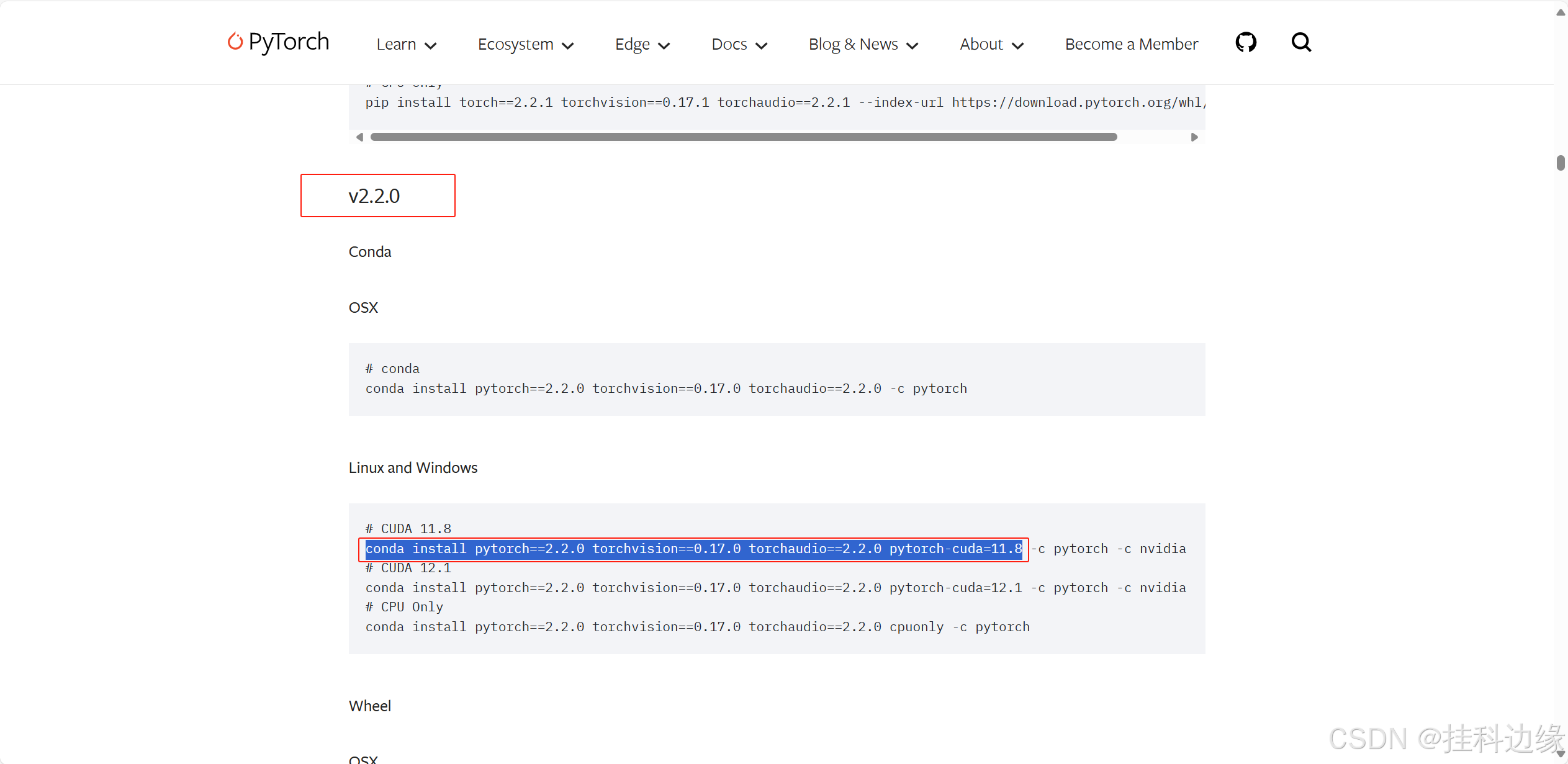Click the code block left scroll arrow
The height and width of the screenshot is (764, 1568).
[359, 137]
